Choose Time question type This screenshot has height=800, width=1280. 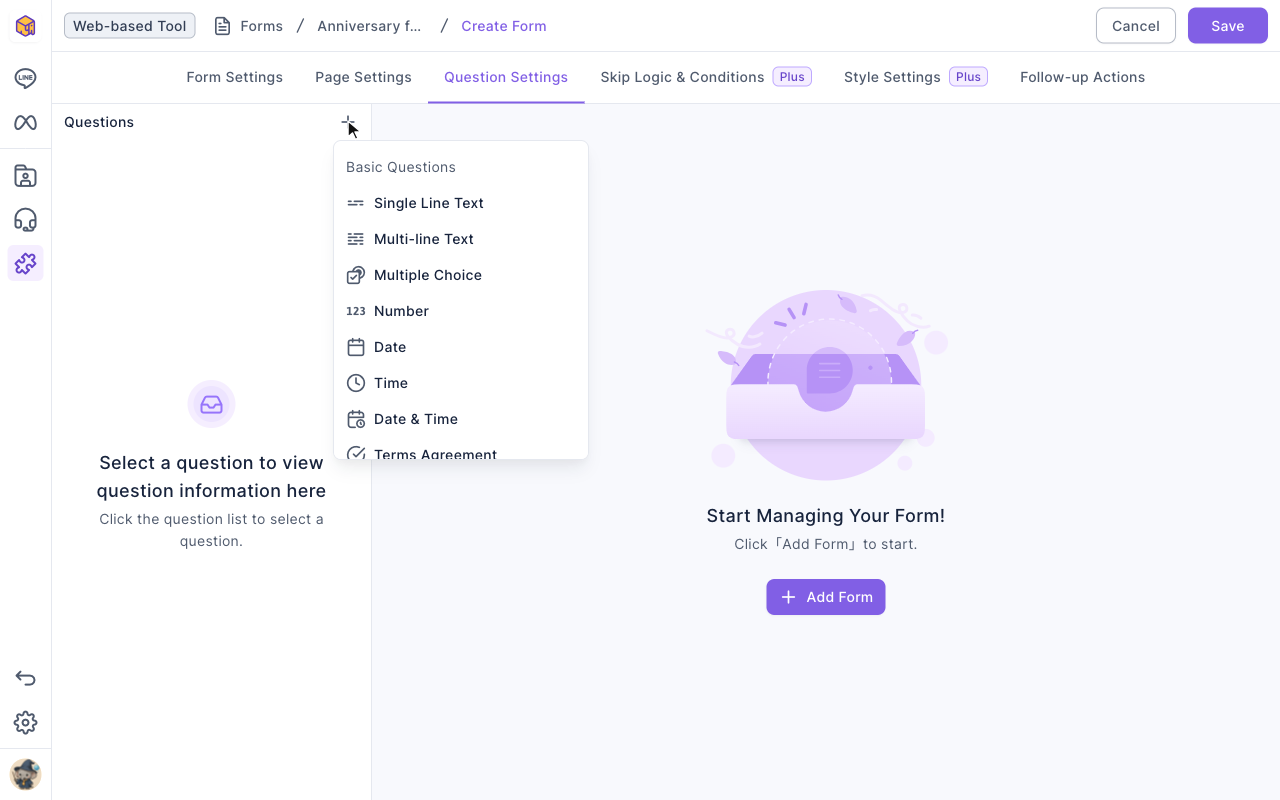[x=461, y=383]
